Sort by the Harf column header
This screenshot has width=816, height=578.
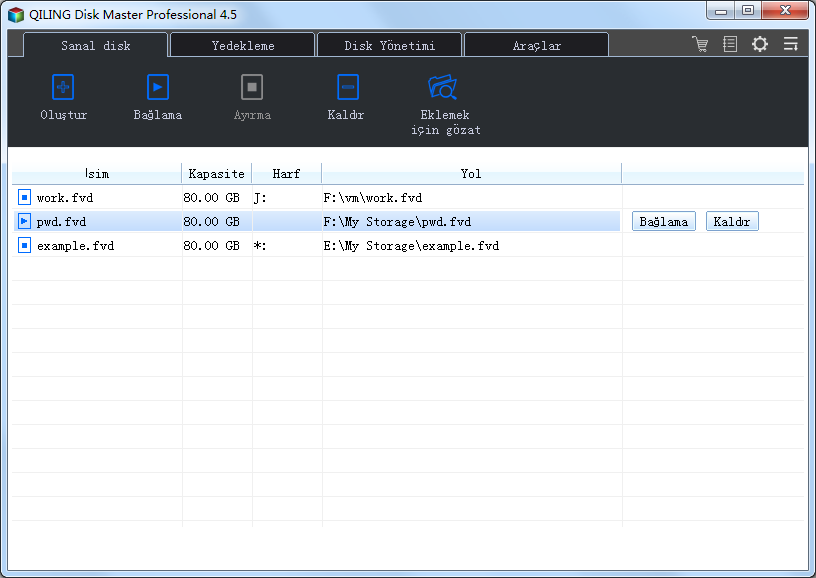pos(286,174)
